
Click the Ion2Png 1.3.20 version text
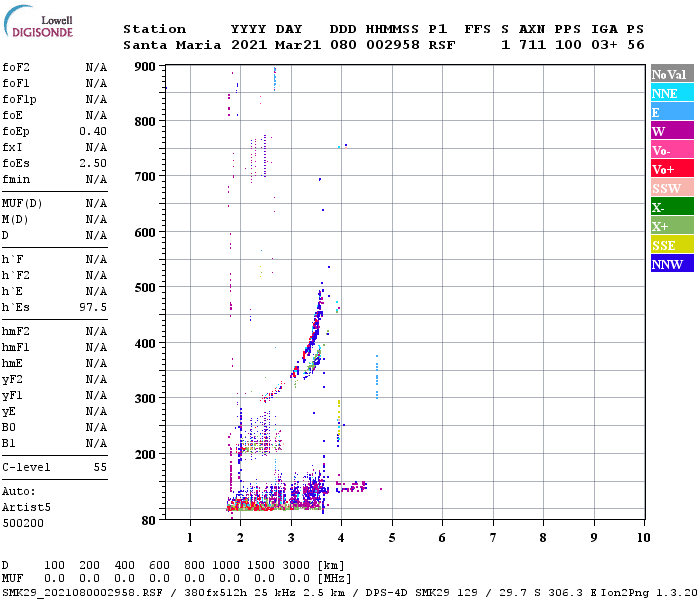[649, 593]
